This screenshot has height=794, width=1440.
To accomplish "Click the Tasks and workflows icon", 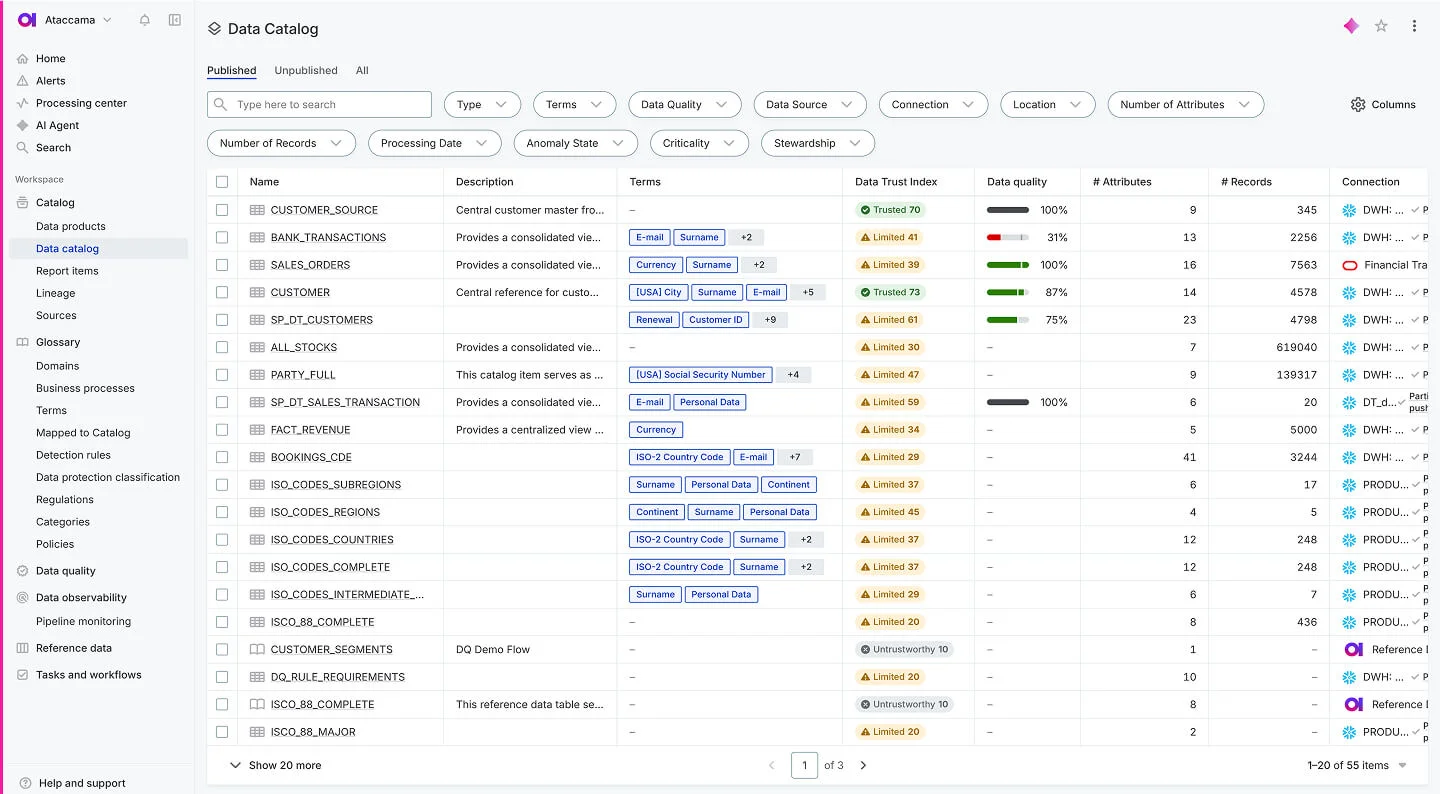I will pyautogui.click(x=23, y=675).
